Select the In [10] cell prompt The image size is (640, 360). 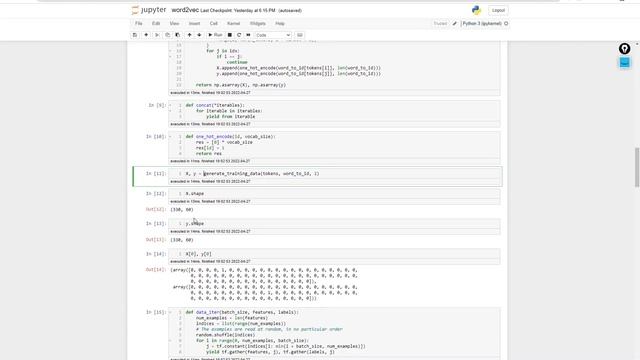click(156, 137)
